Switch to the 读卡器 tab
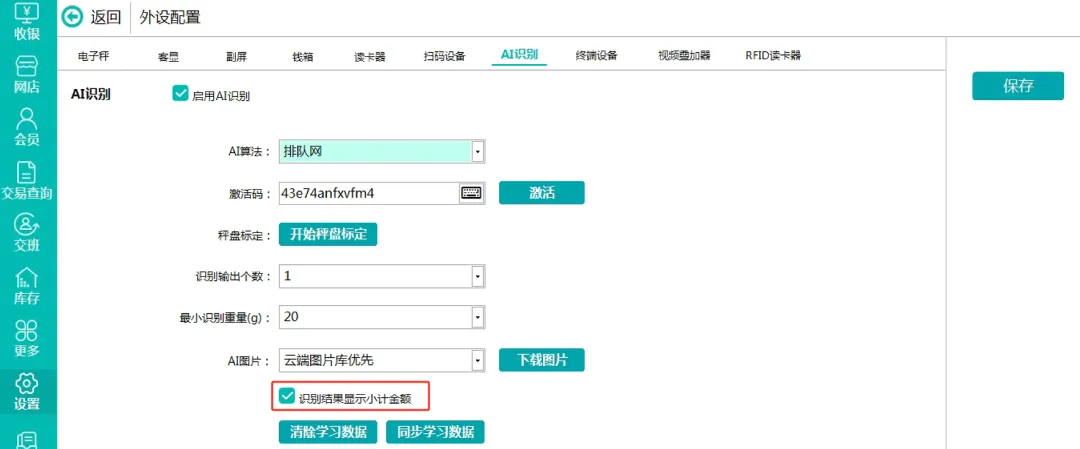Image resolution: width=1080 pixels, height=449 pixels. (370, 56)
